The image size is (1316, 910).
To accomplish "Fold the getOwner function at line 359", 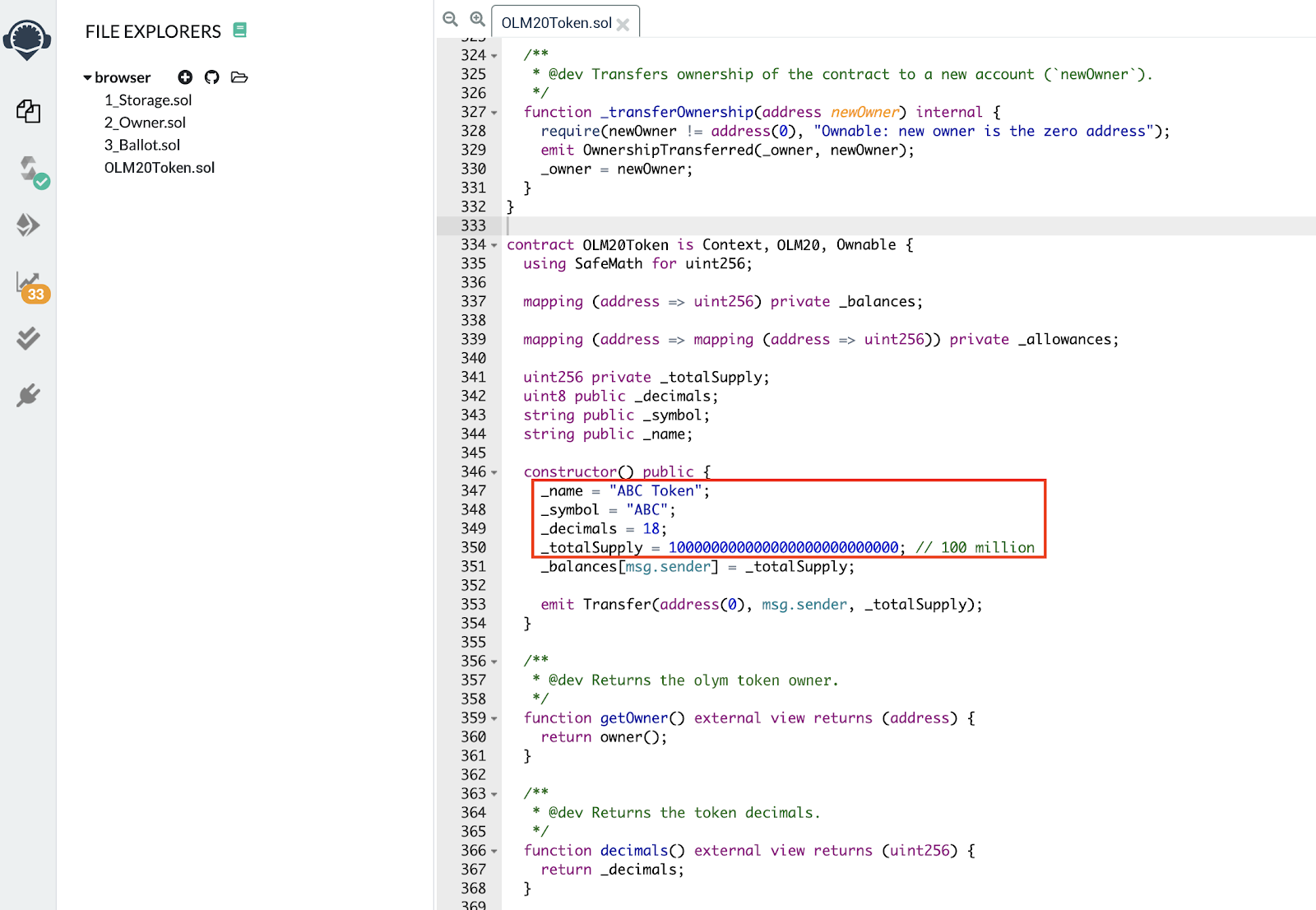I will click(494, 718).
